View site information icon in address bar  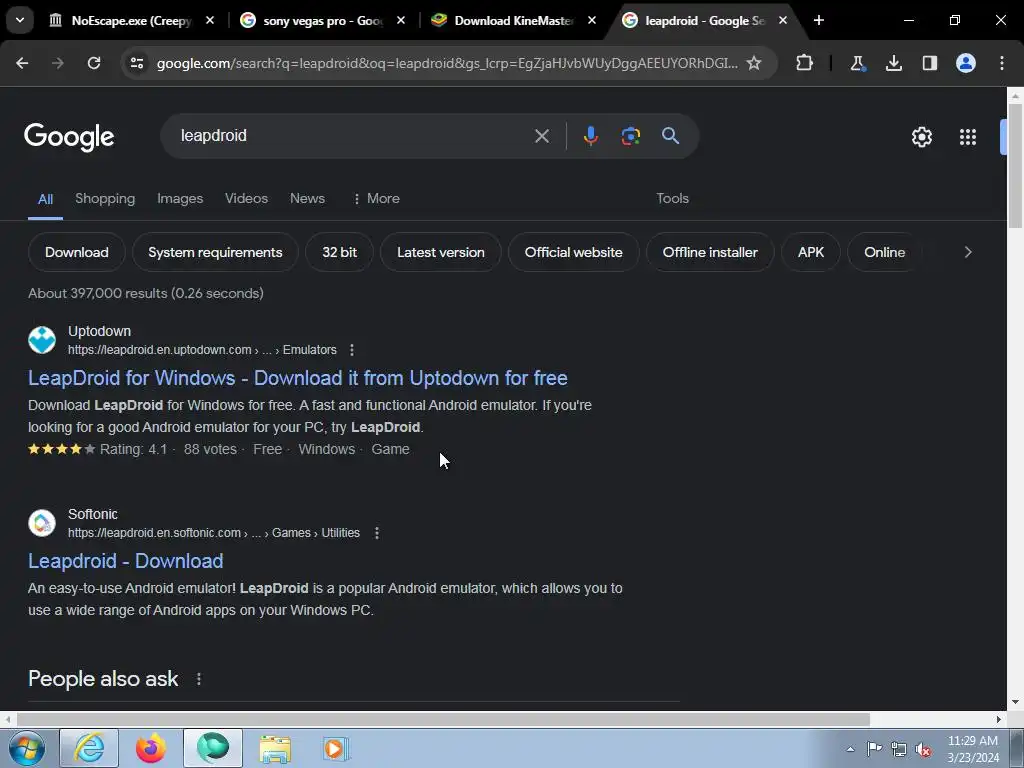tap(136, 63)
